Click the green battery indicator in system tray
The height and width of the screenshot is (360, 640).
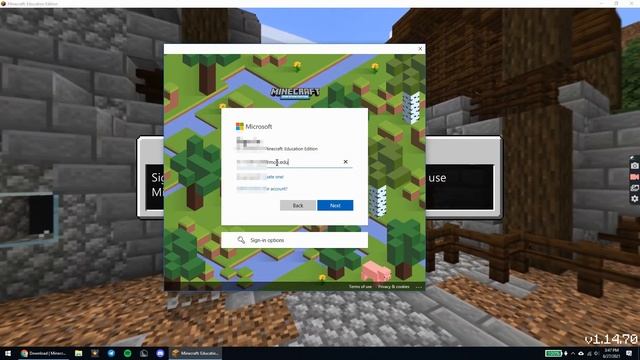point(553,353)
